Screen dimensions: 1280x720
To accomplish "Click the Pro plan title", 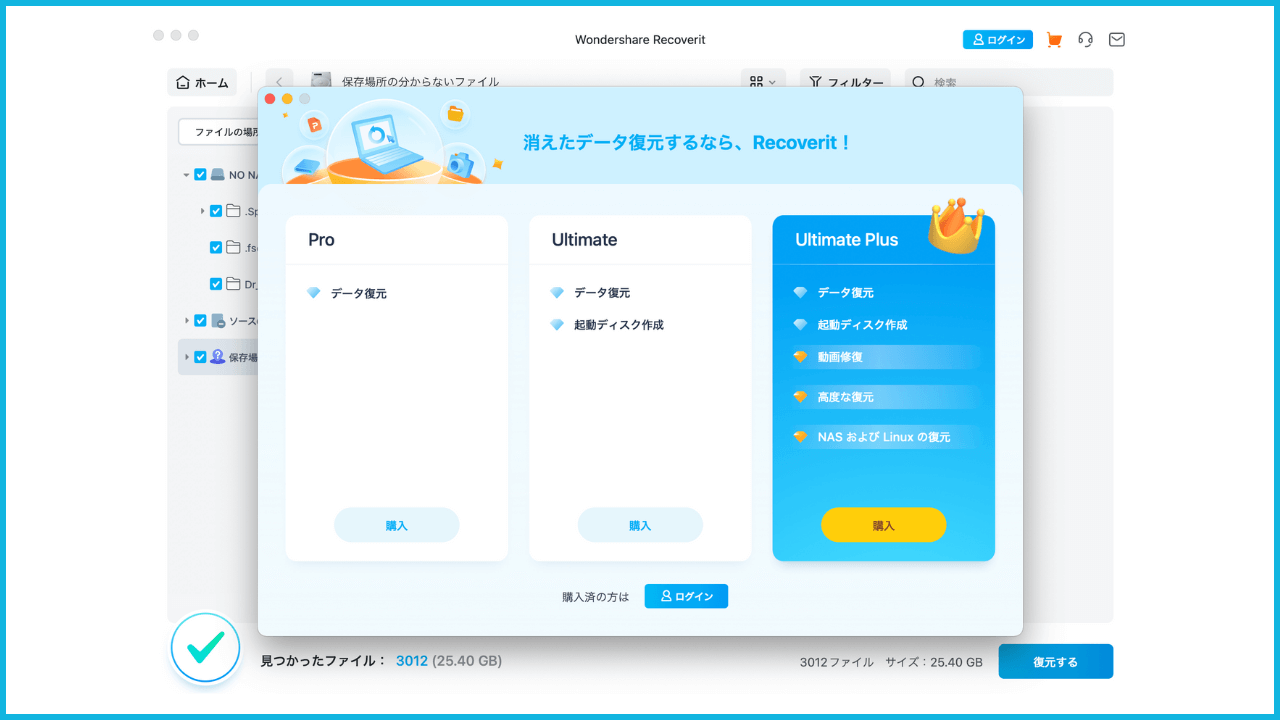I will (321, 240).
